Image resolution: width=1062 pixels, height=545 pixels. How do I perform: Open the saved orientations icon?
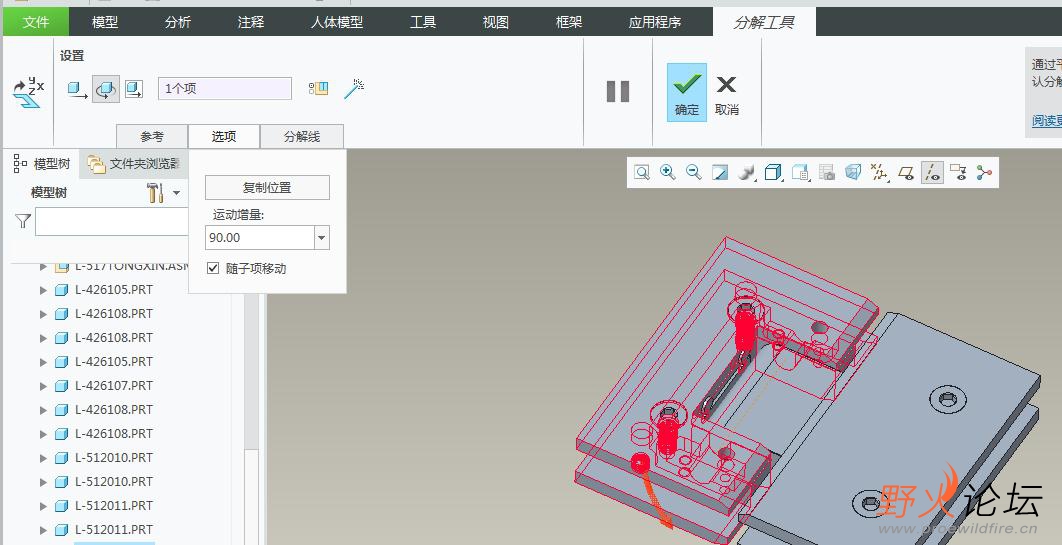point(800,173)
